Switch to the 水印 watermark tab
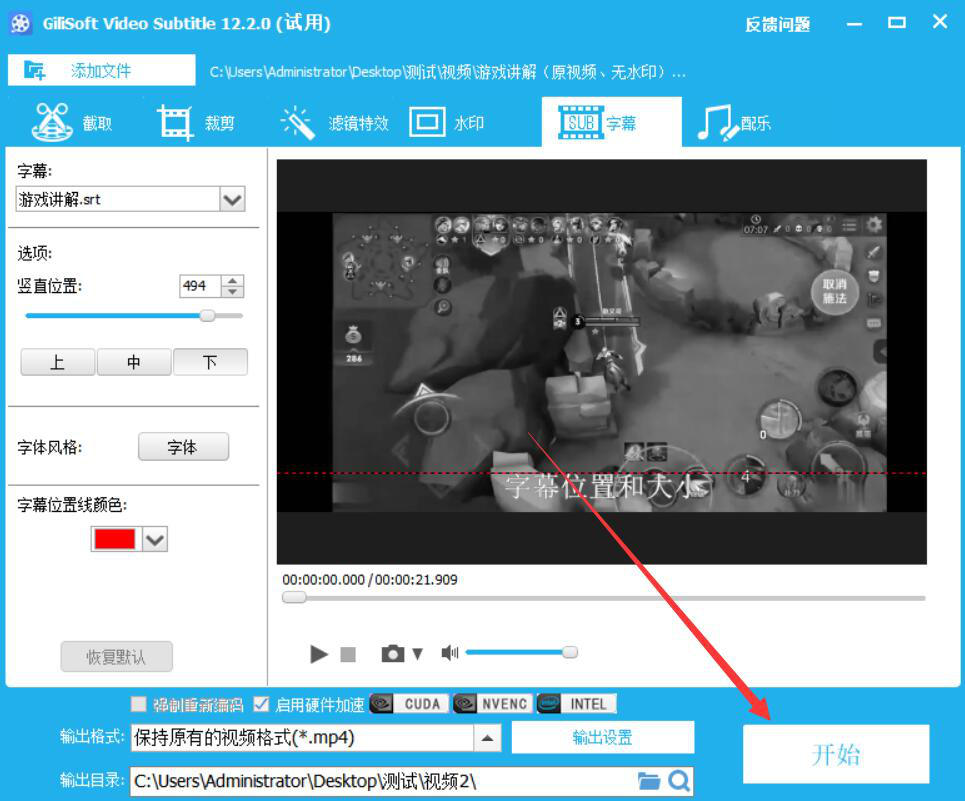Viewport: 965px width, 801px height. pyautogui.click(x=447, y=122)
